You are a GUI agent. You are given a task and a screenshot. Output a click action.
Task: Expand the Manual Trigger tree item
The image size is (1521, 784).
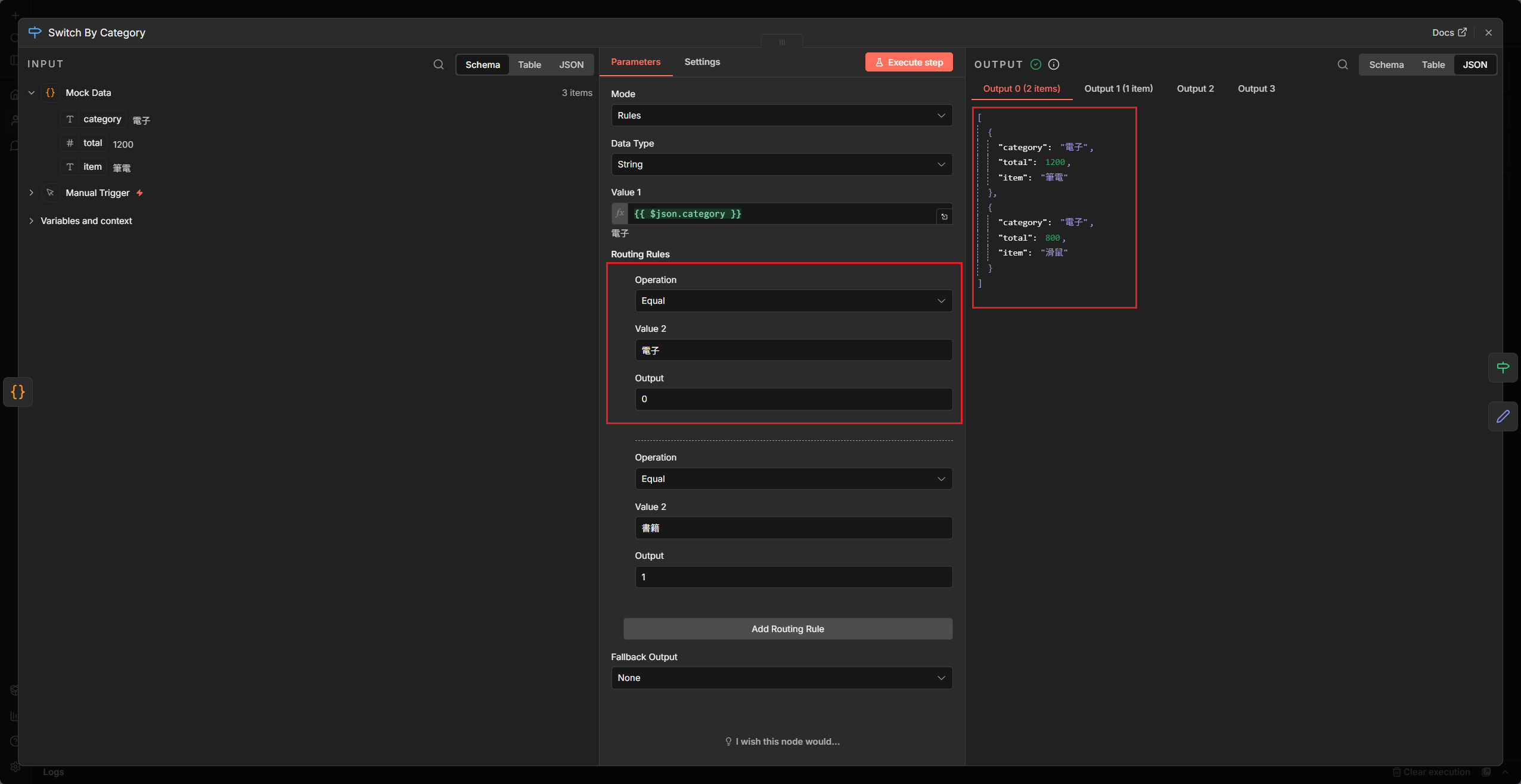[x=32, y=193]
